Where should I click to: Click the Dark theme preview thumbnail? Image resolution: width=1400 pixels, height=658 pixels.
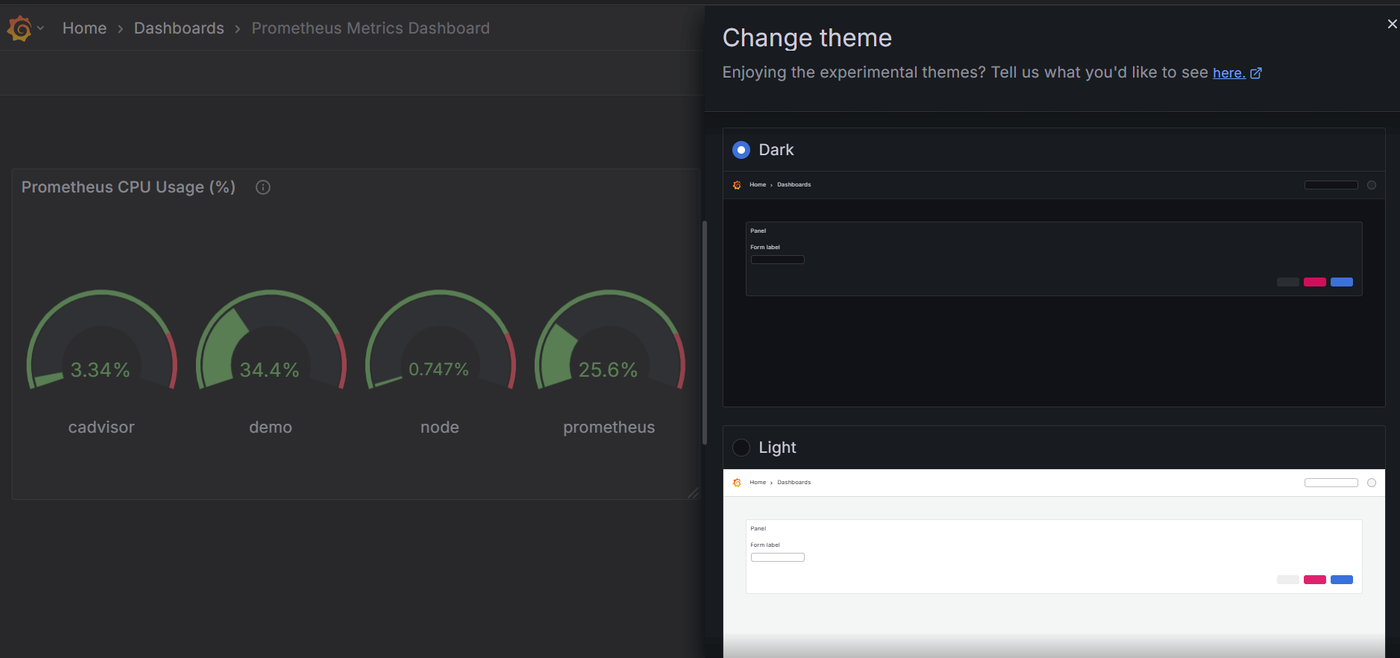pyautogui.click(x=1054, y=289)
